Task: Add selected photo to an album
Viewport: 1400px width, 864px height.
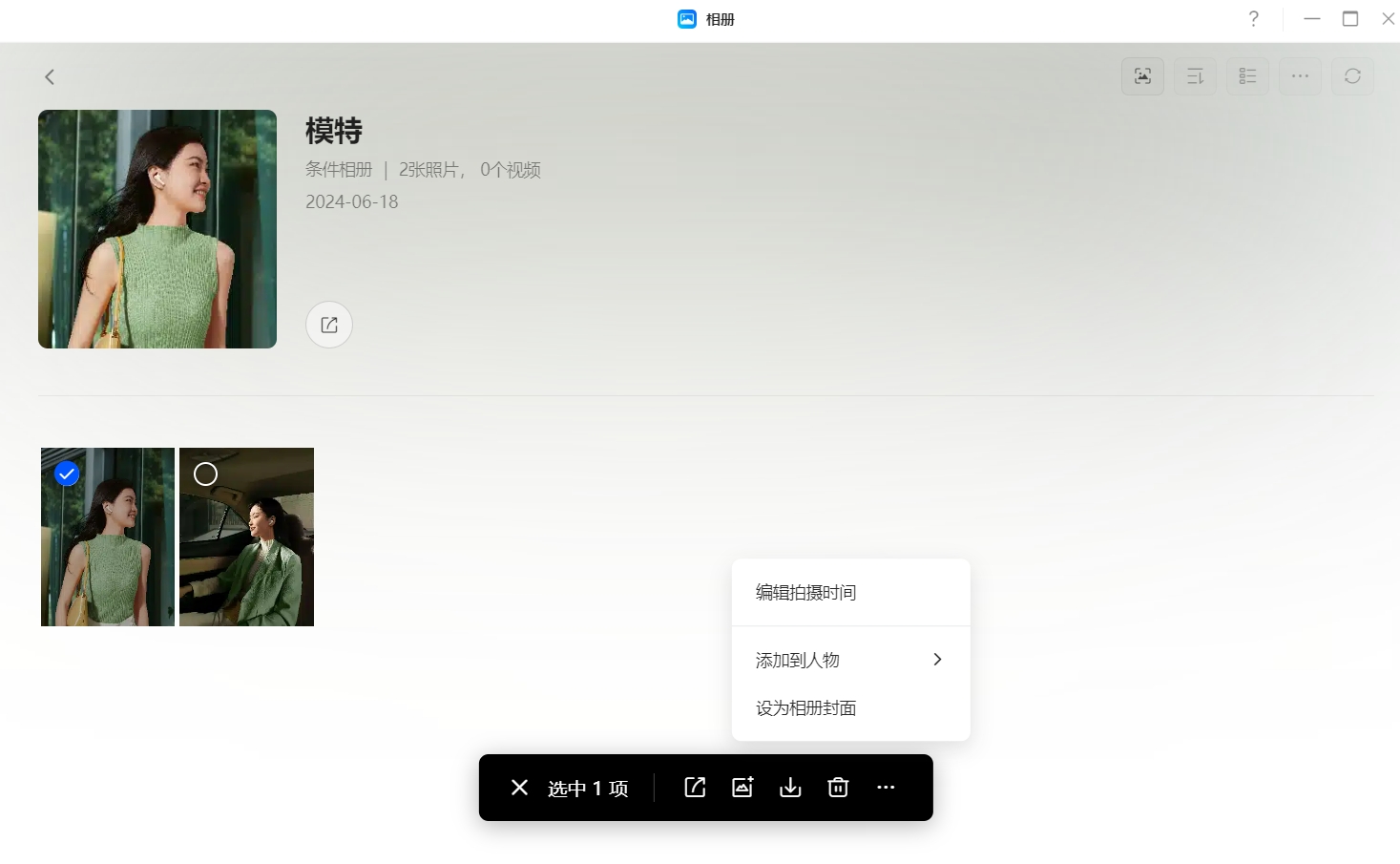Action: (742, 788)
